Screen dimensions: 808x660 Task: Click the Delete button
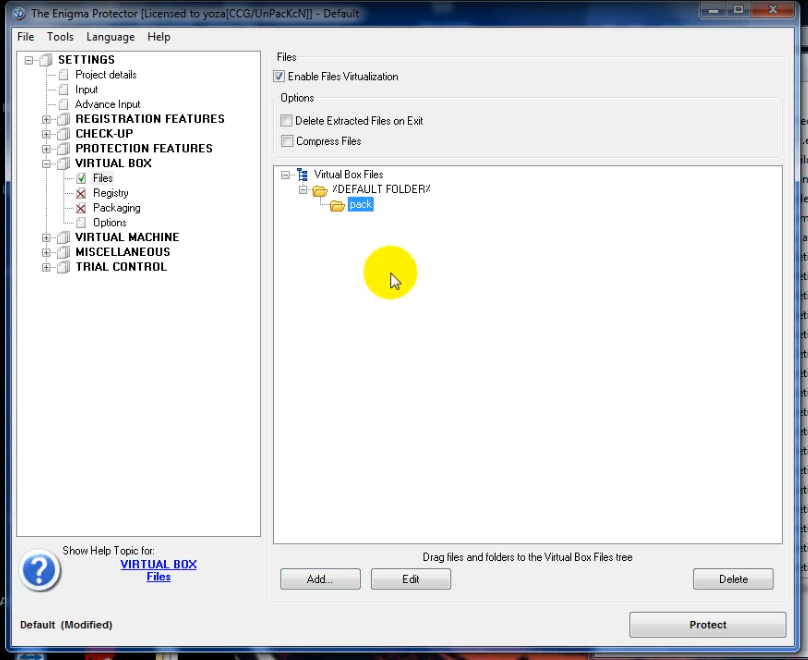tap(733, 579)
